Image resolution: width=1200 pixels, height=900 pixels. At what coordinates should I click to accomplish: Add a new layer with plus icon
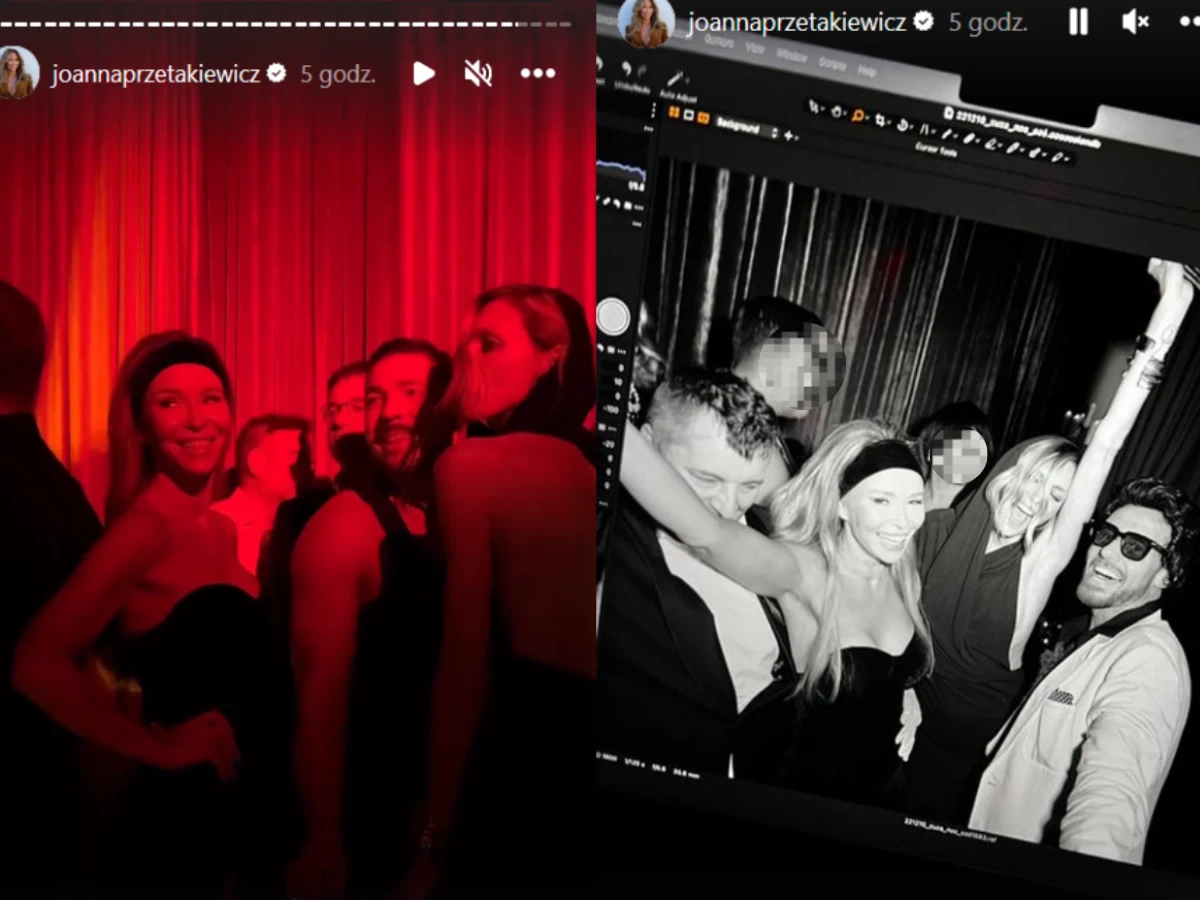(786, 134)
